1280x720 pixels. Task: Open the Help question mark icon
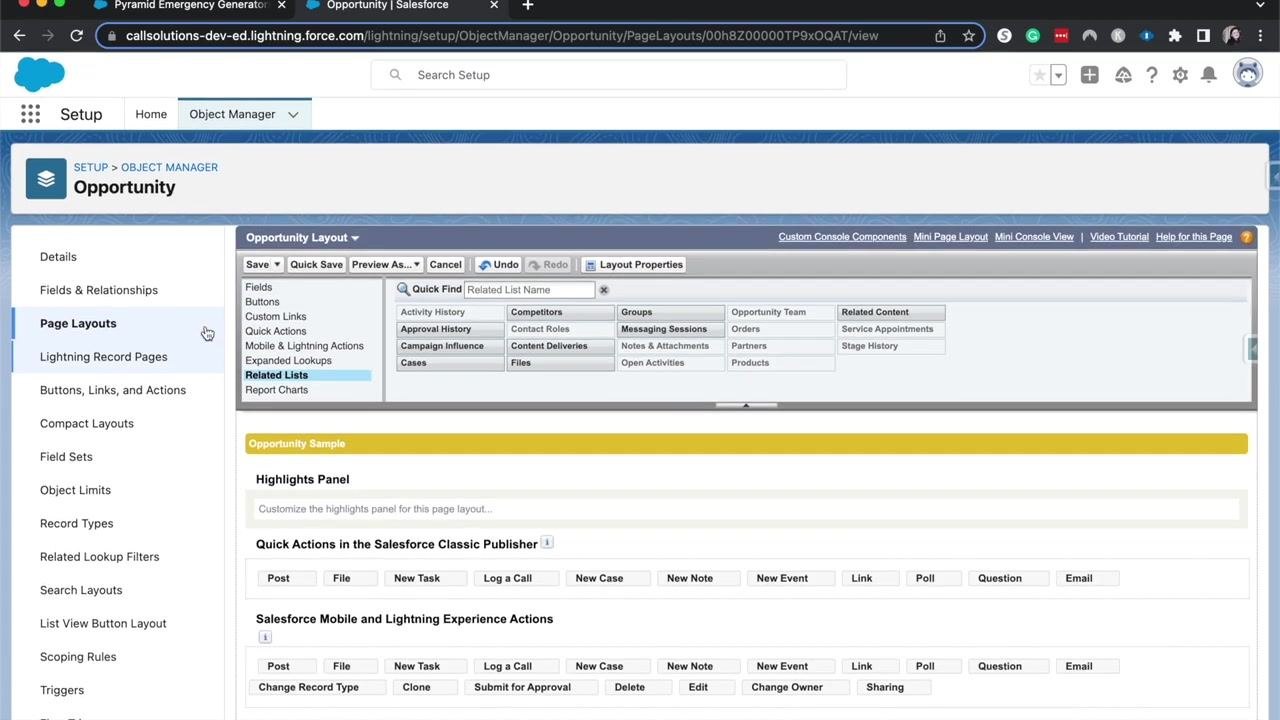(1152, 75)
